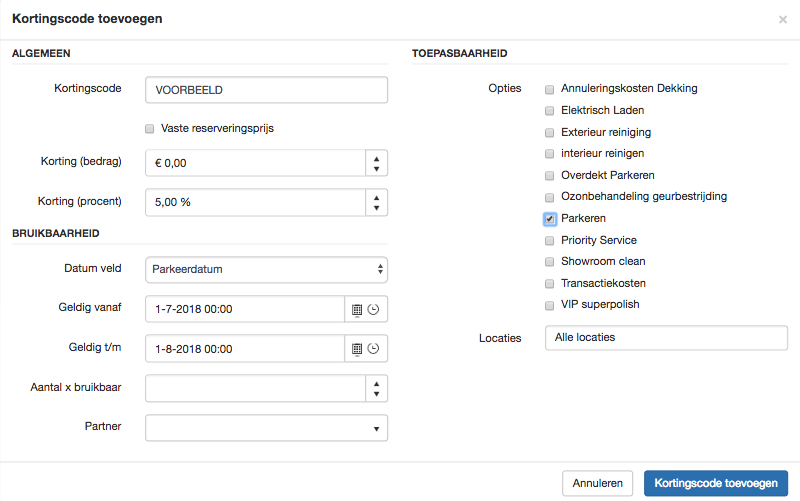Screen dimensions: 800x501
Task: Open the Partner dropdown
Action: [266, 428]
